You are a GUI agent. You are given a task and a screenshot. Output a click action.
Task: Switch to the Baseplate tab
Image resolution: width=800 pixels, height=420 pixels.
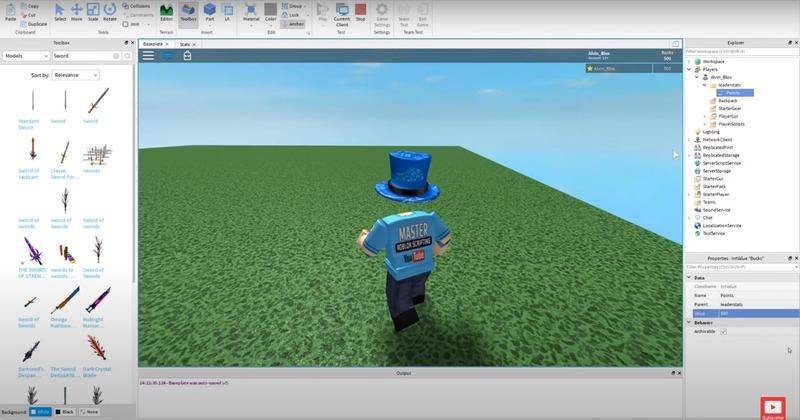click(156, 44)
